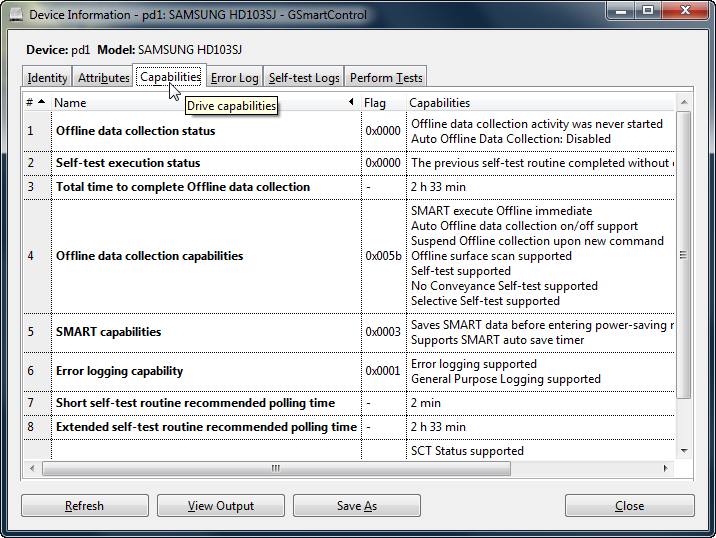Select the 'Error logging capability' row
The image size is (716, 538).
click(349, 371)
